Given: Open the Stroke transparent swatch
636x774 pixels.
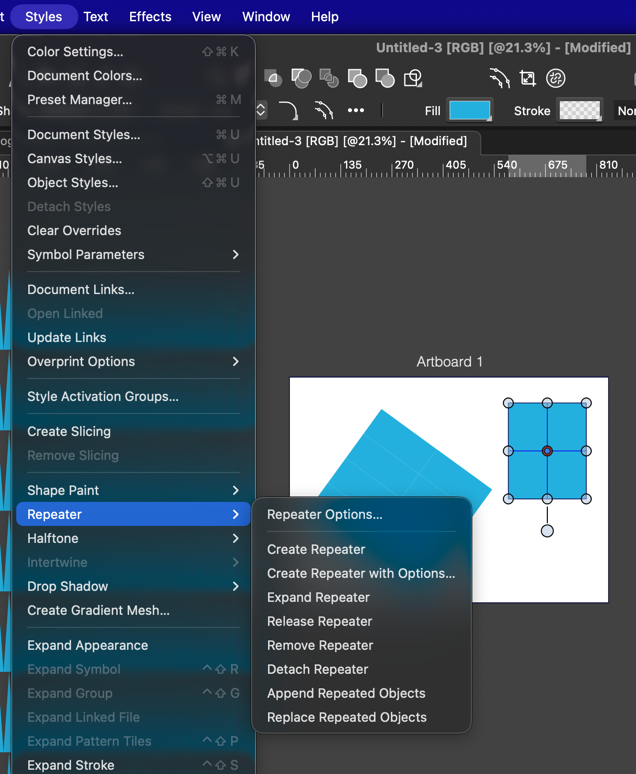Looking at the screenshot, I should (x=579, y=111).
